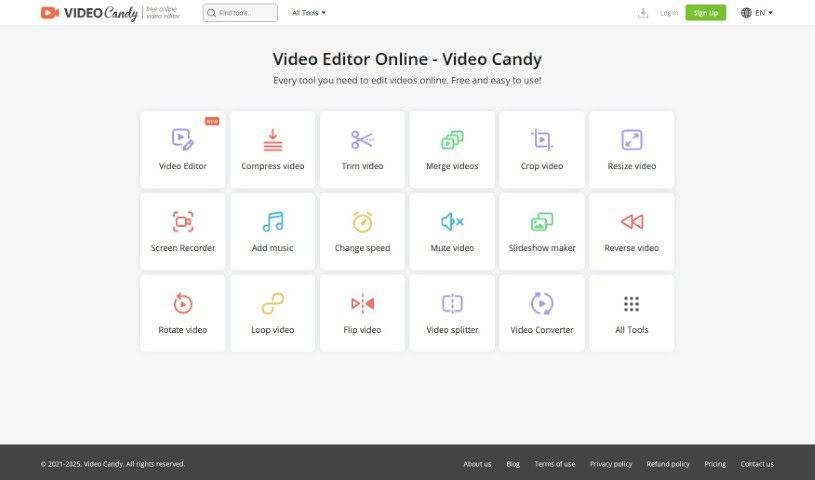Select the Trim video scissors icon
The height and width of the screenshot is (480, 815).
(x=362, y=140)
